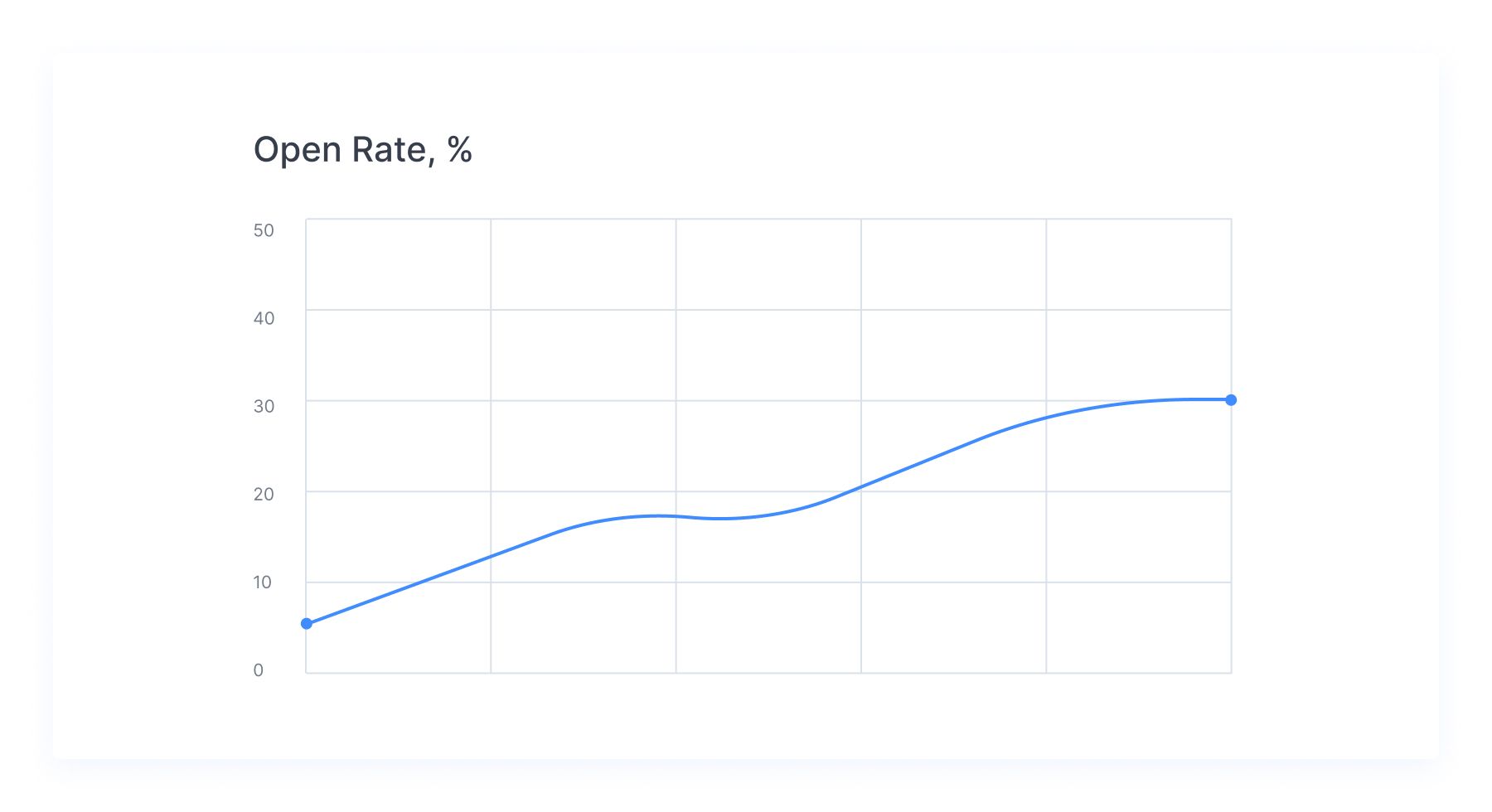Select the ending data point at 30
Viewport: 1492px width, 812px height.
coord(1231,400)
